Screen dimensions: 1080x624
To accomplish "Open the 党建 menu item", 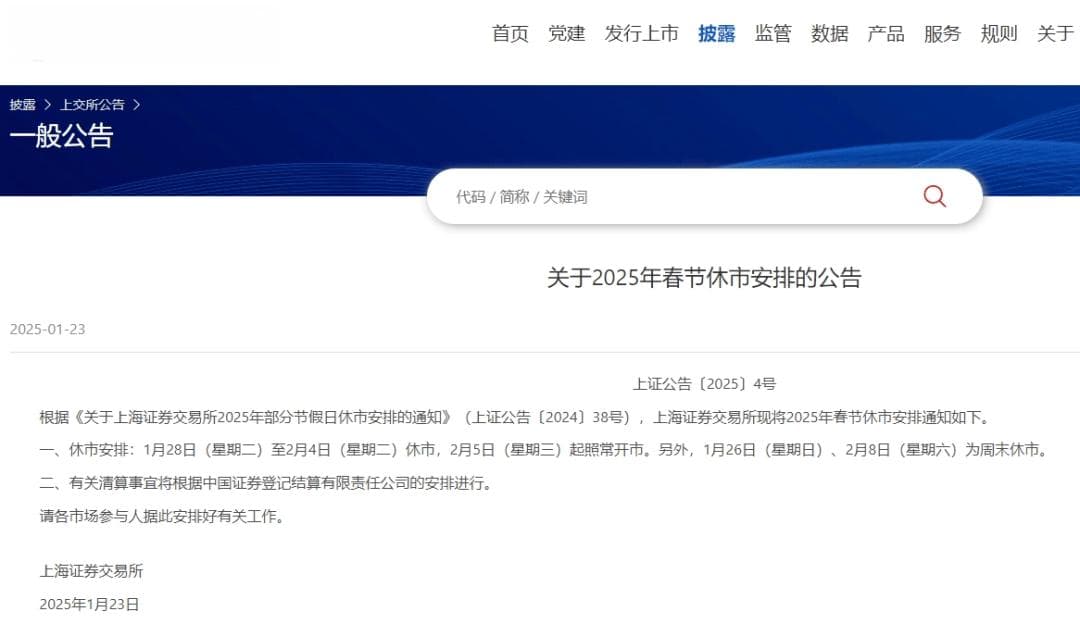I will click(566, 33).
